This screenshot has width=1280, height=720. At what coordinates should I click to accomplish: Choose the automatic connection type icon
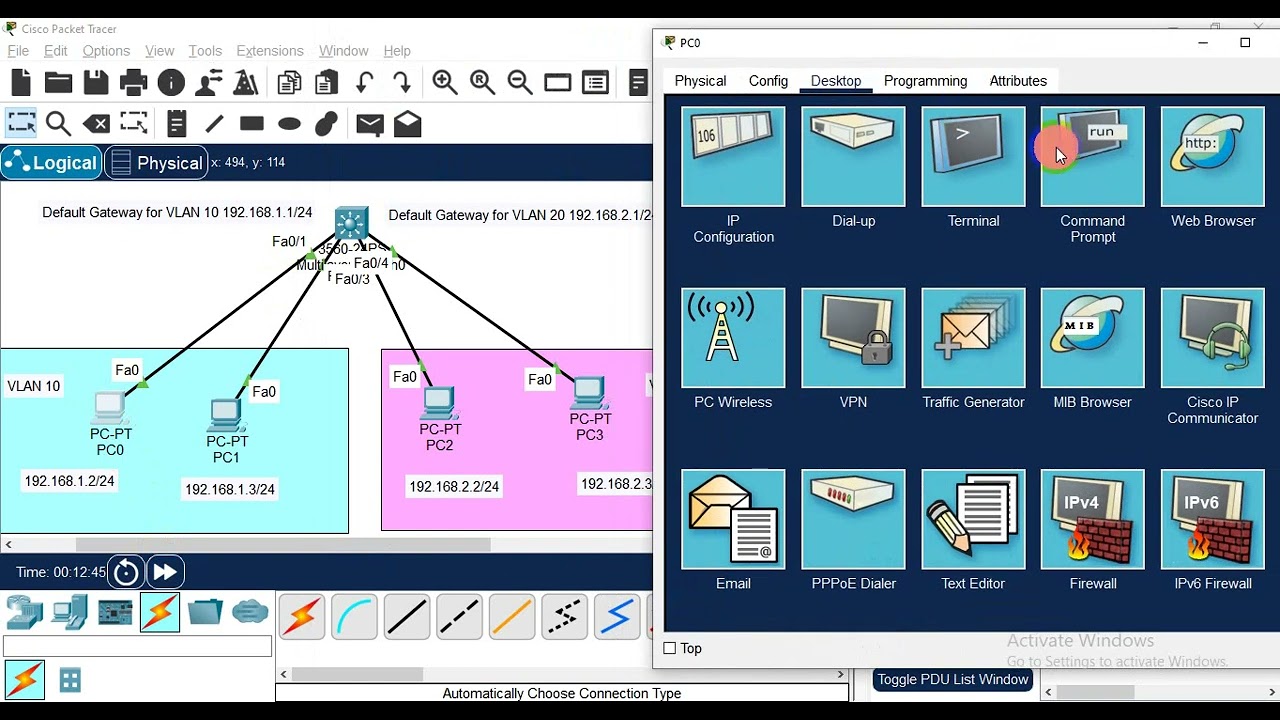[301, 616]
